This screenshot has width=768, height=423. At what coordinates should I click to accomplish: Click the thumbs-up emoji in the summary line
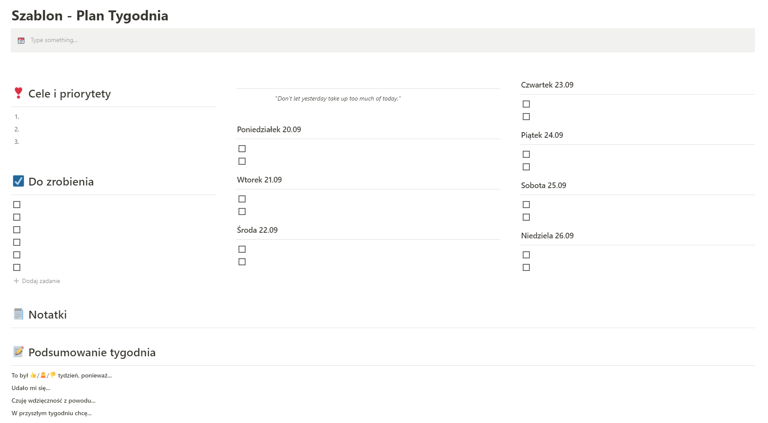(34, 376)
